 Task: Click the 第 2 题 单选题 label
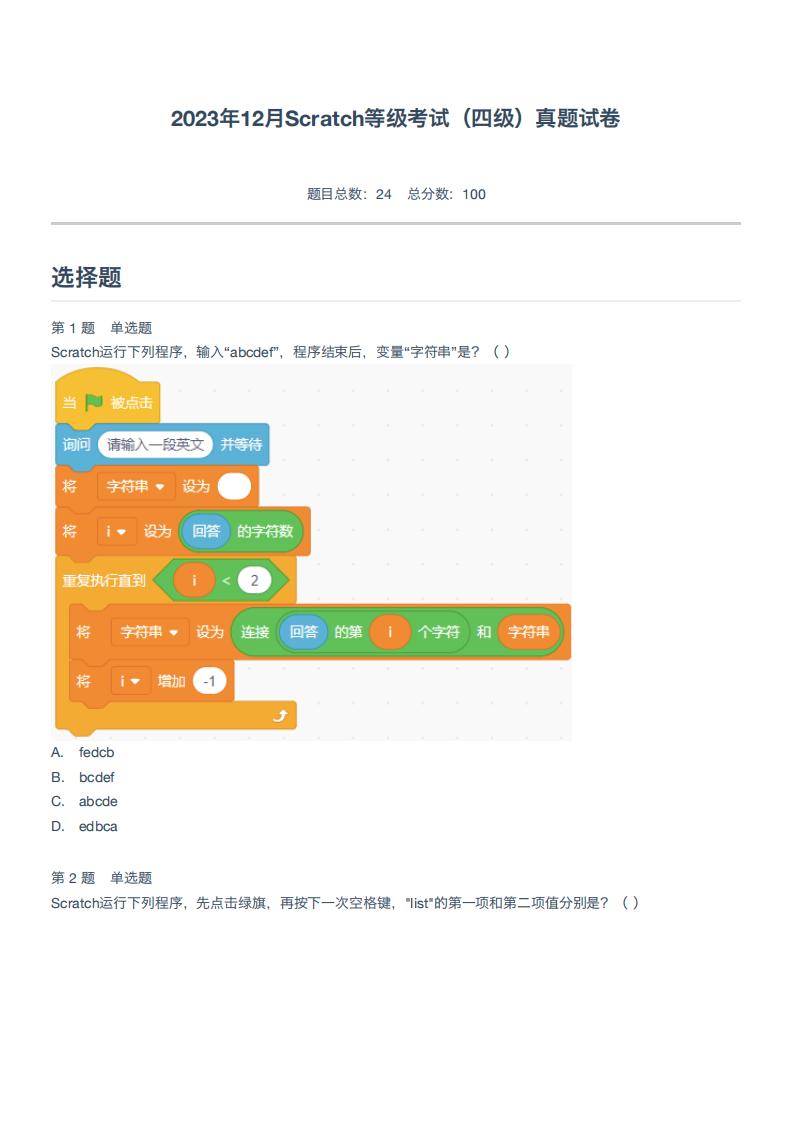pyautogui.click(x=102, y=879)
